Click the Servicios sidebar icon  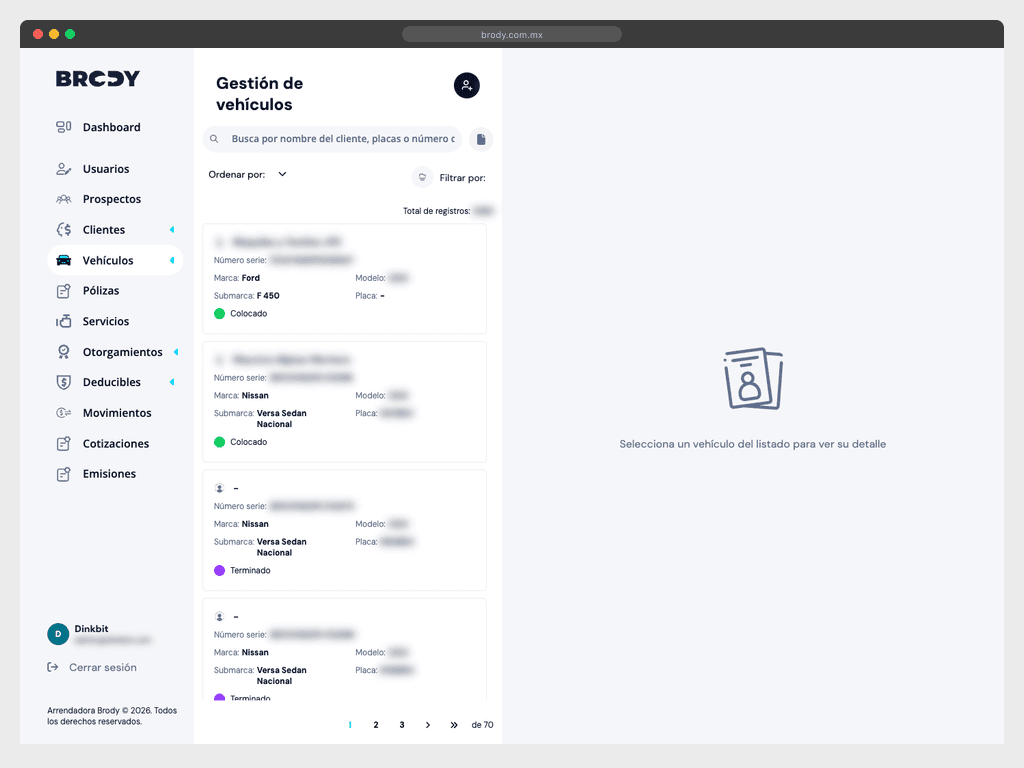pyautogui.click(x=63, y=321)
